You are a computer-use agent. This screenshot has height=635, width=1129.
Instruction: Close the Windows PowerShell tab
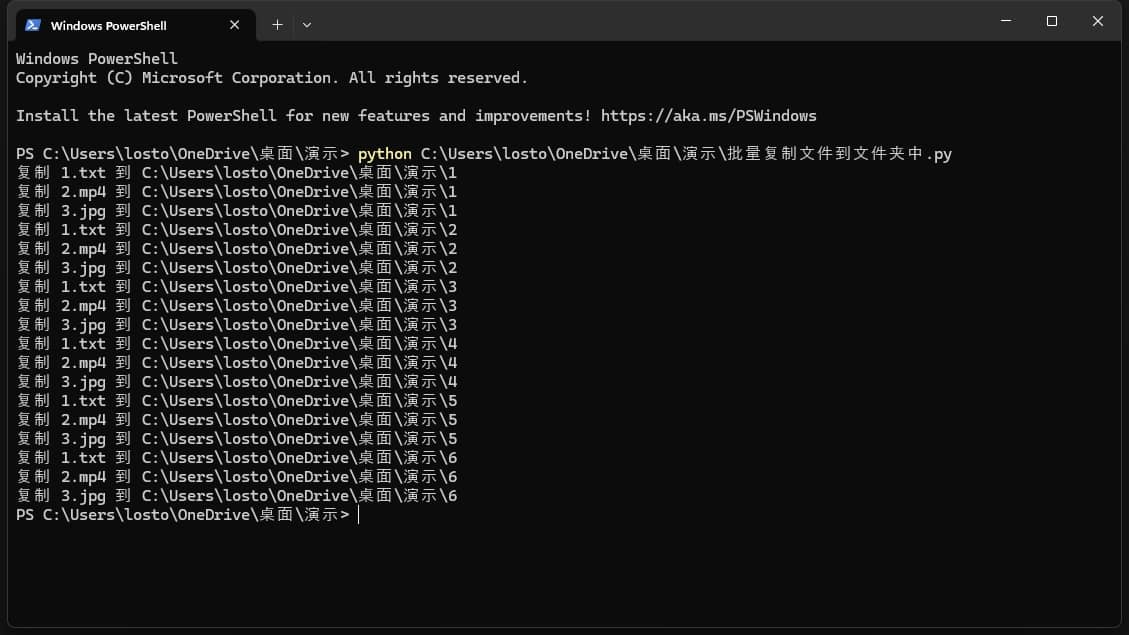pyautogui.click(x=235, y=25)
